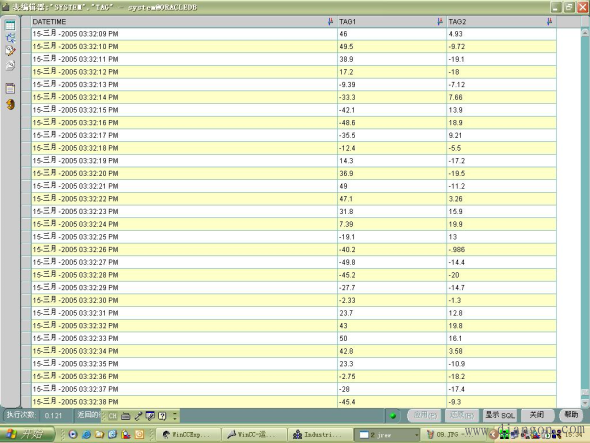
Task: Expand the grouped jrew taskbar button
Action: pyautogui.click(x=387, y=435)
